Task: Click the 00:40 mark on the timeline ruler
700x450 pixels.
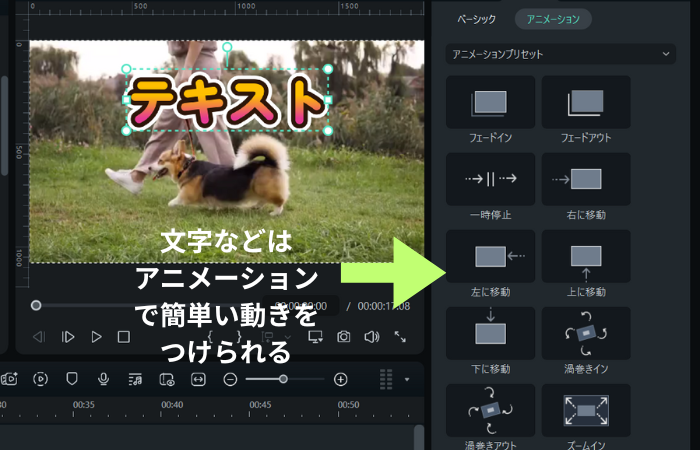Action: coord(172,405)
